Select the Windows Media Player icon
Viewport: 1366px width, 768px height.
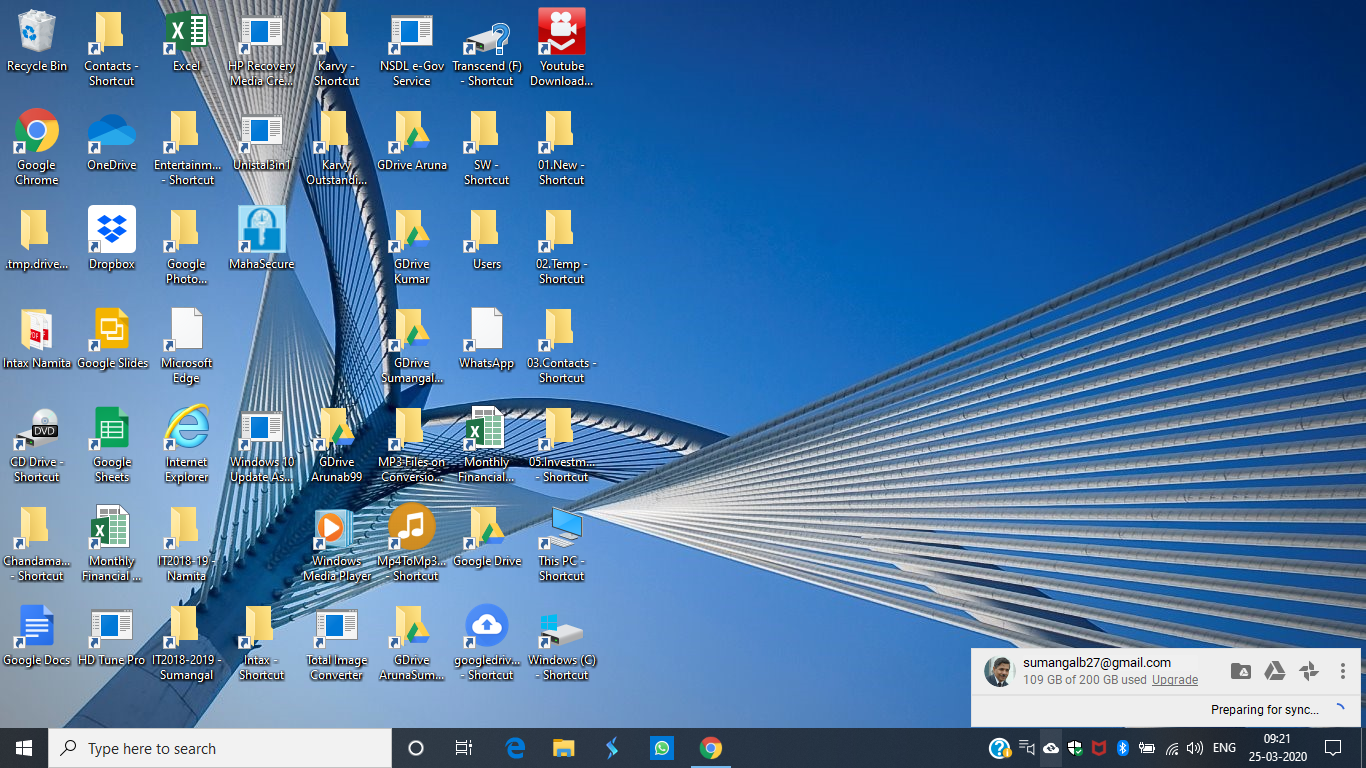click(x=337, y=543)
